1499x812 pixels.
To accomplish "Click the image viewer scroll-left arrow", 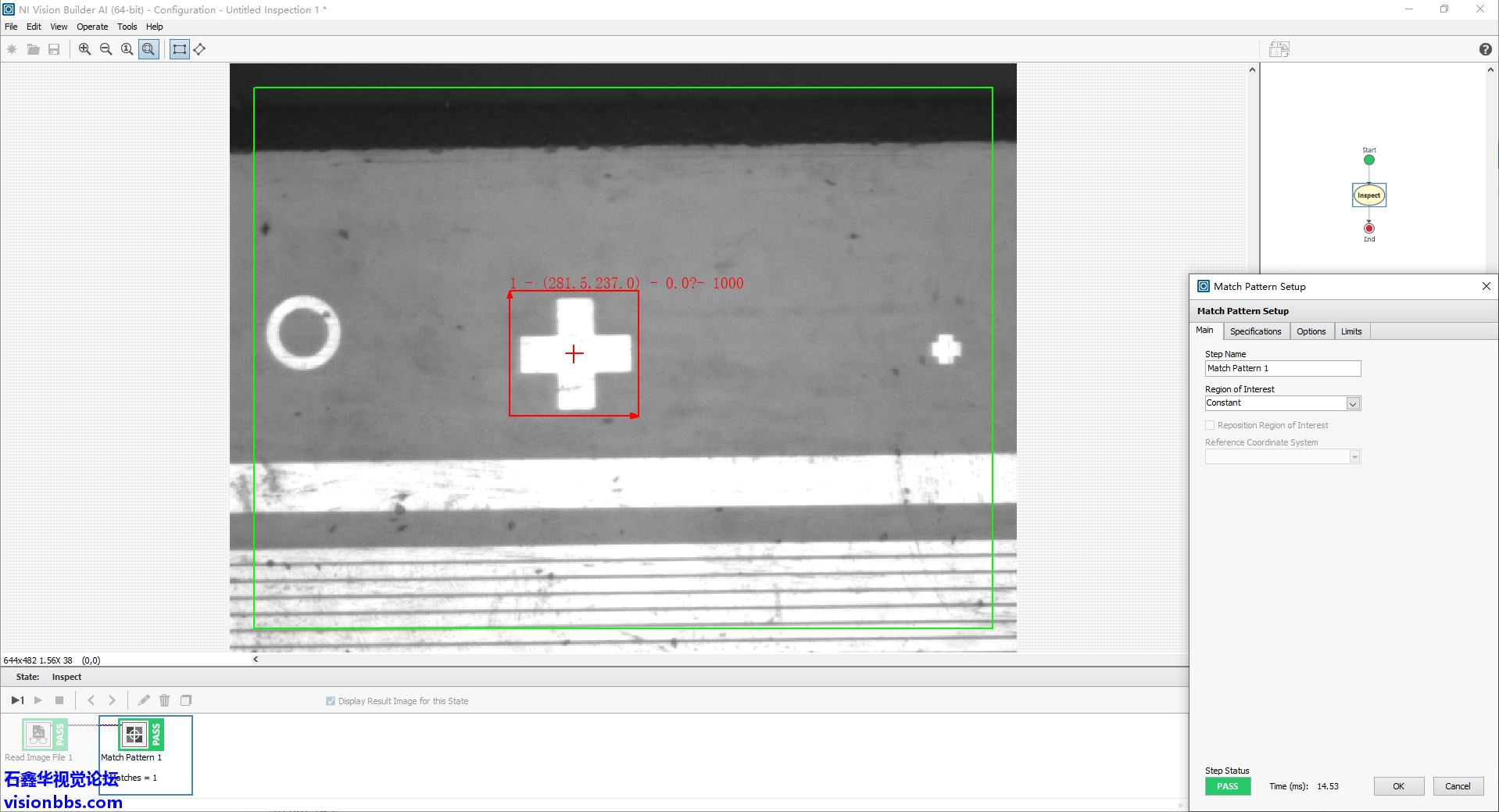I will coord(256,660).
